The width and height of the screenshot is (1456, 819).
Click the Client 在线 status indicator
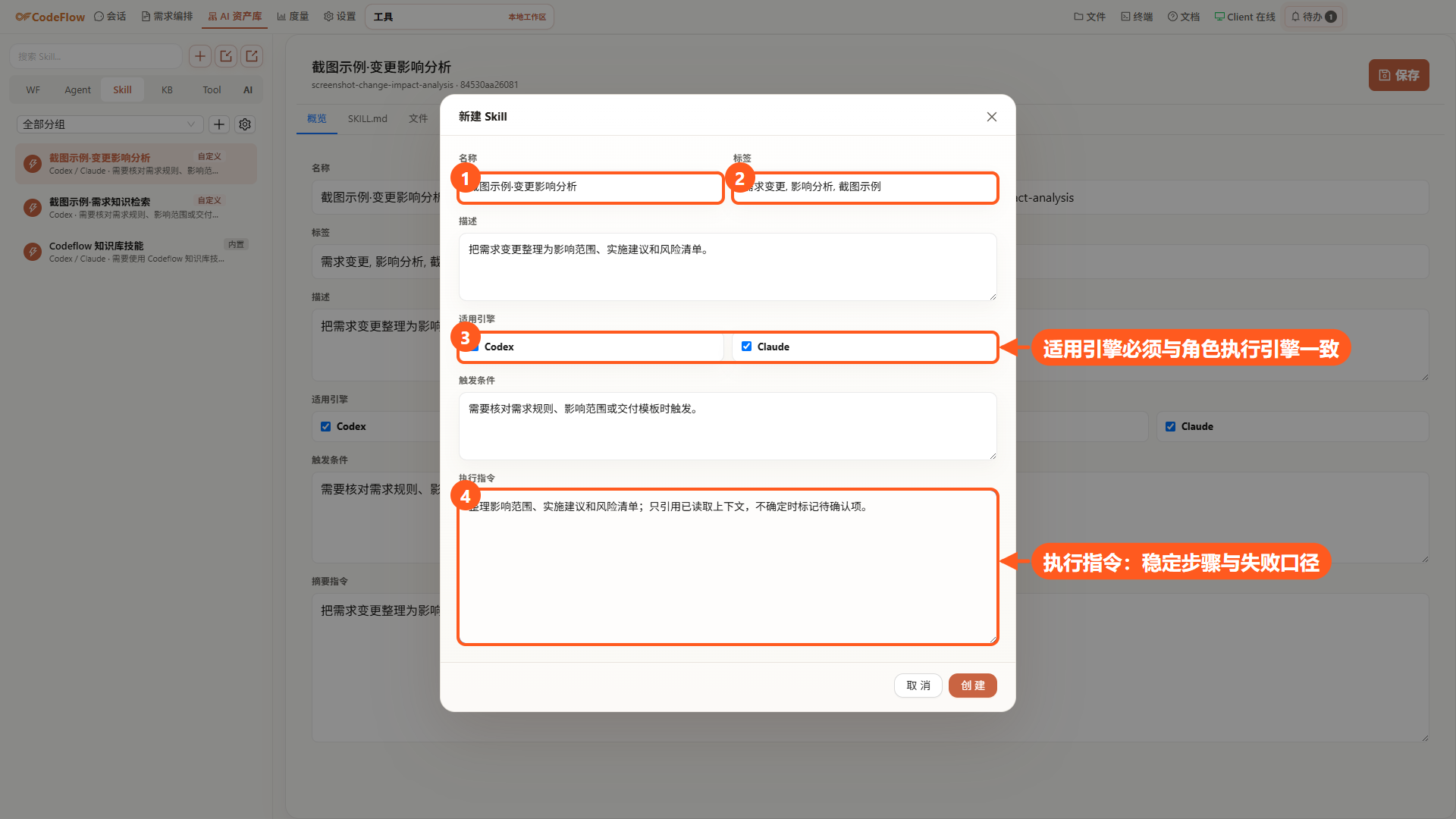click(1244, 17)
